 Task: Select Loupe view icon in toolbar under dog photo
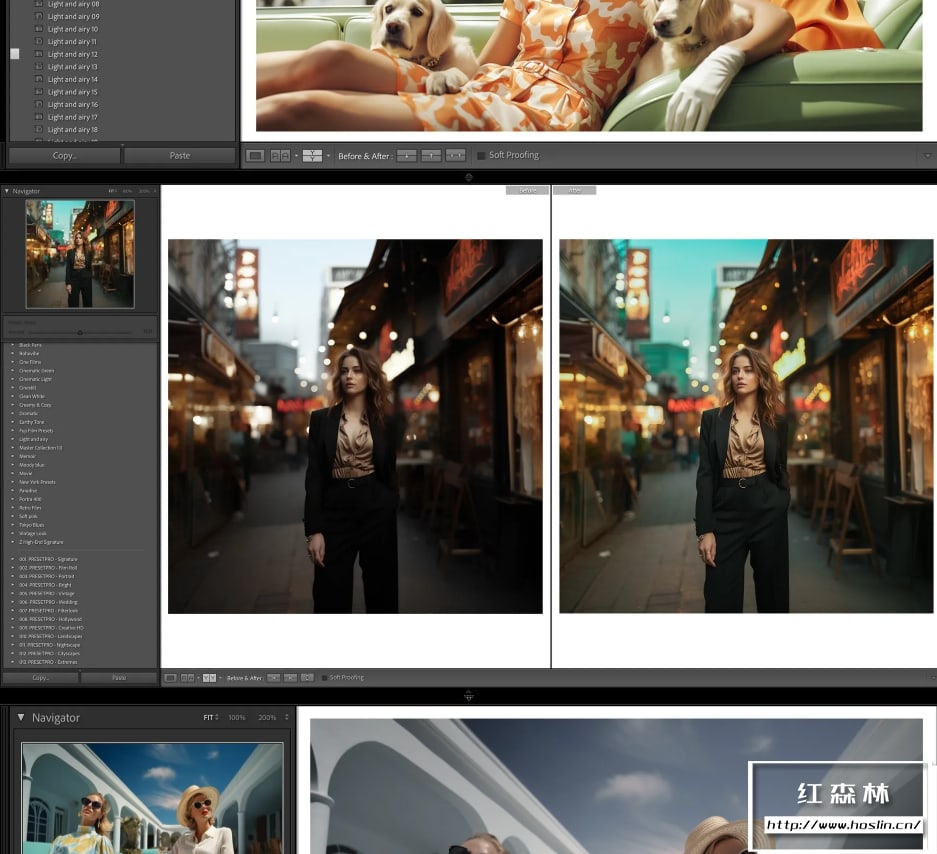coord(256,156)
